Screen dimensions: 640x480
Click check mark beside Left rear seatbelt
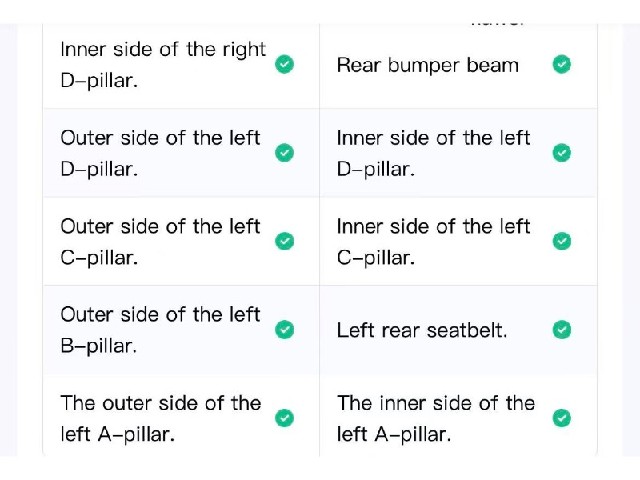(562, 330)
